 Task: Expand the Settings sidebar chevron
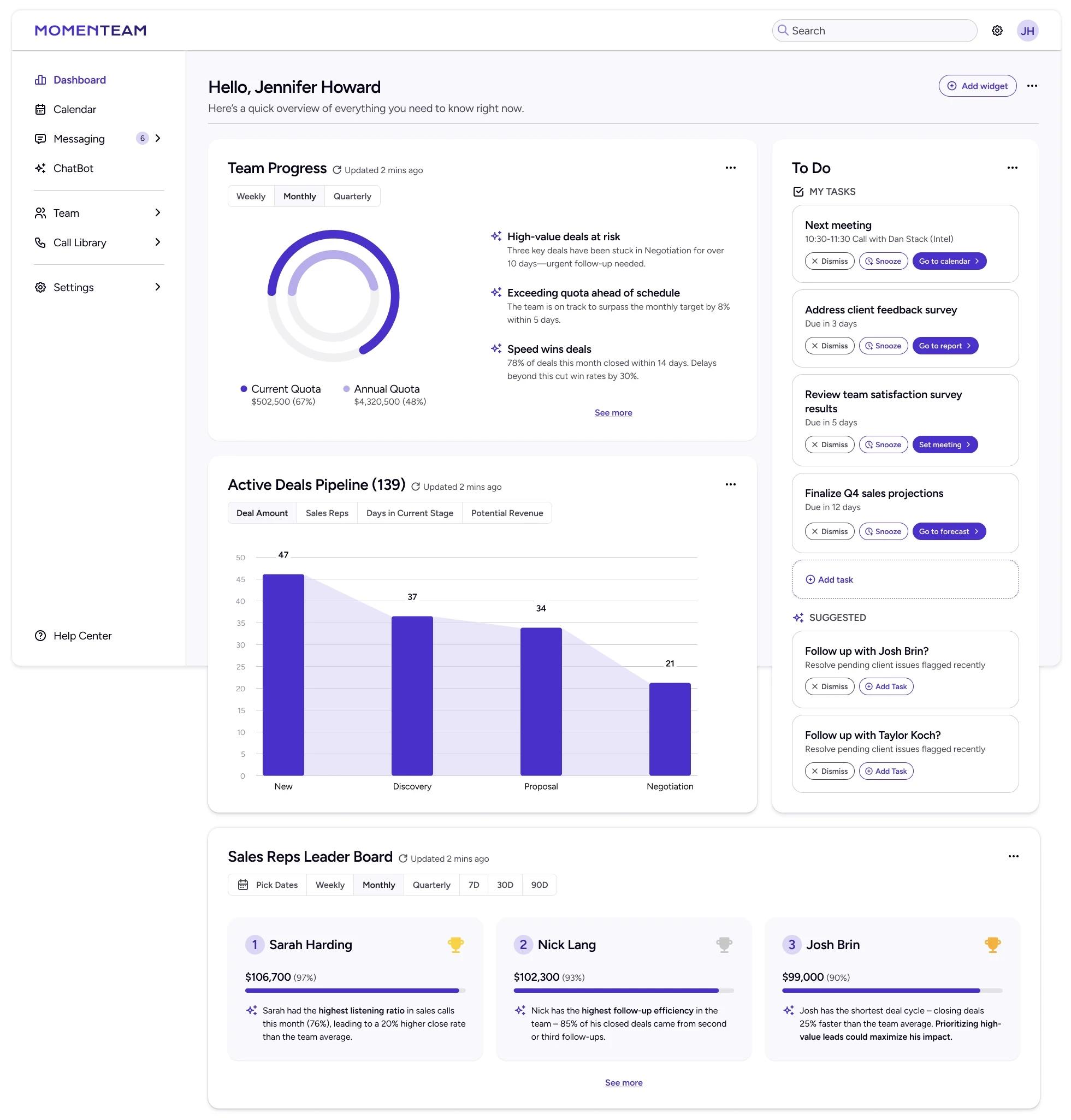[x=158, y=287]
